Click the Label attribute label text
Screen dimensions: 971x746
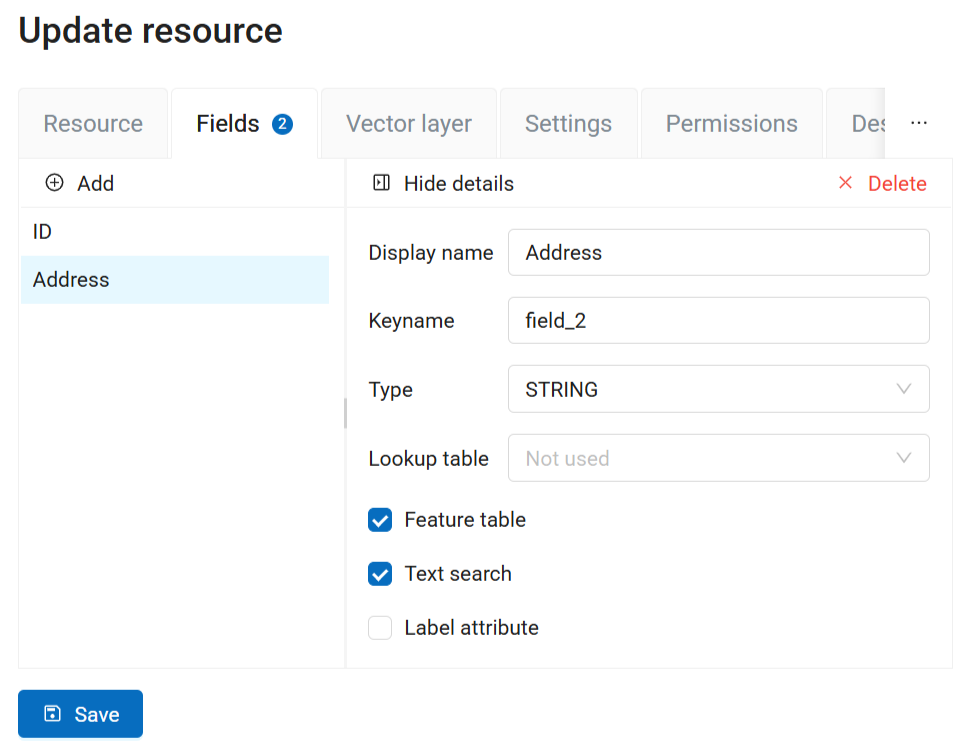tap(472, 628)
